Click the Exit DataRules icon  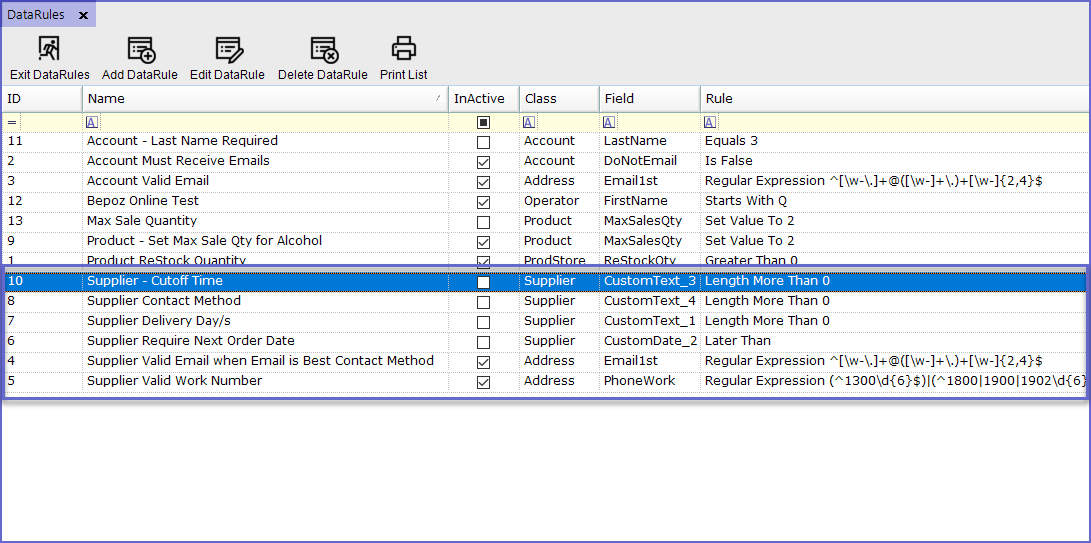pos(49,48)
